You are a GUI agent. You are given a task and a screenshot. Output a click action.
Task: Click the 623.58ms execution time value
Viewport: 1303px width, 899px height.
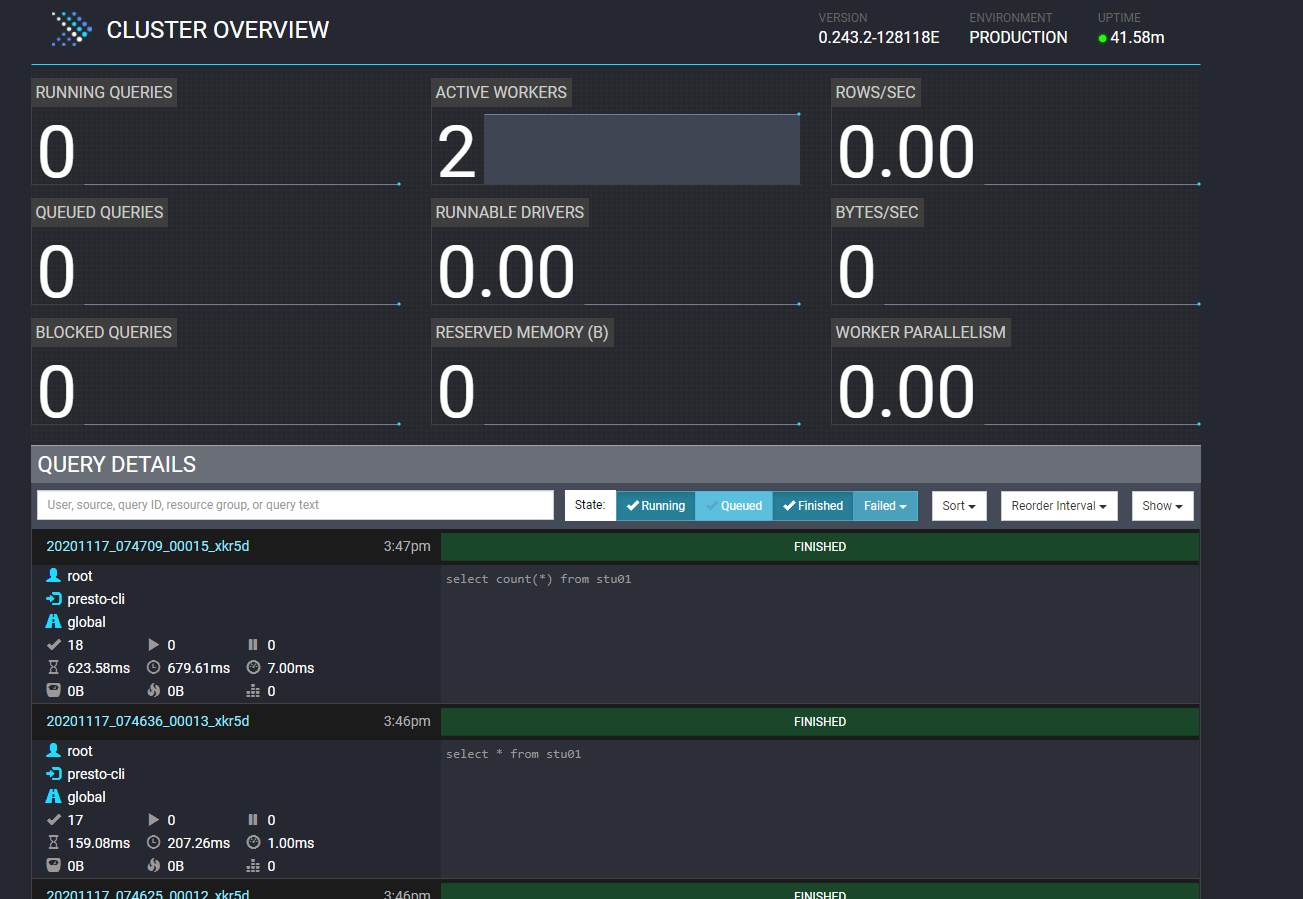tap(99, 668)
